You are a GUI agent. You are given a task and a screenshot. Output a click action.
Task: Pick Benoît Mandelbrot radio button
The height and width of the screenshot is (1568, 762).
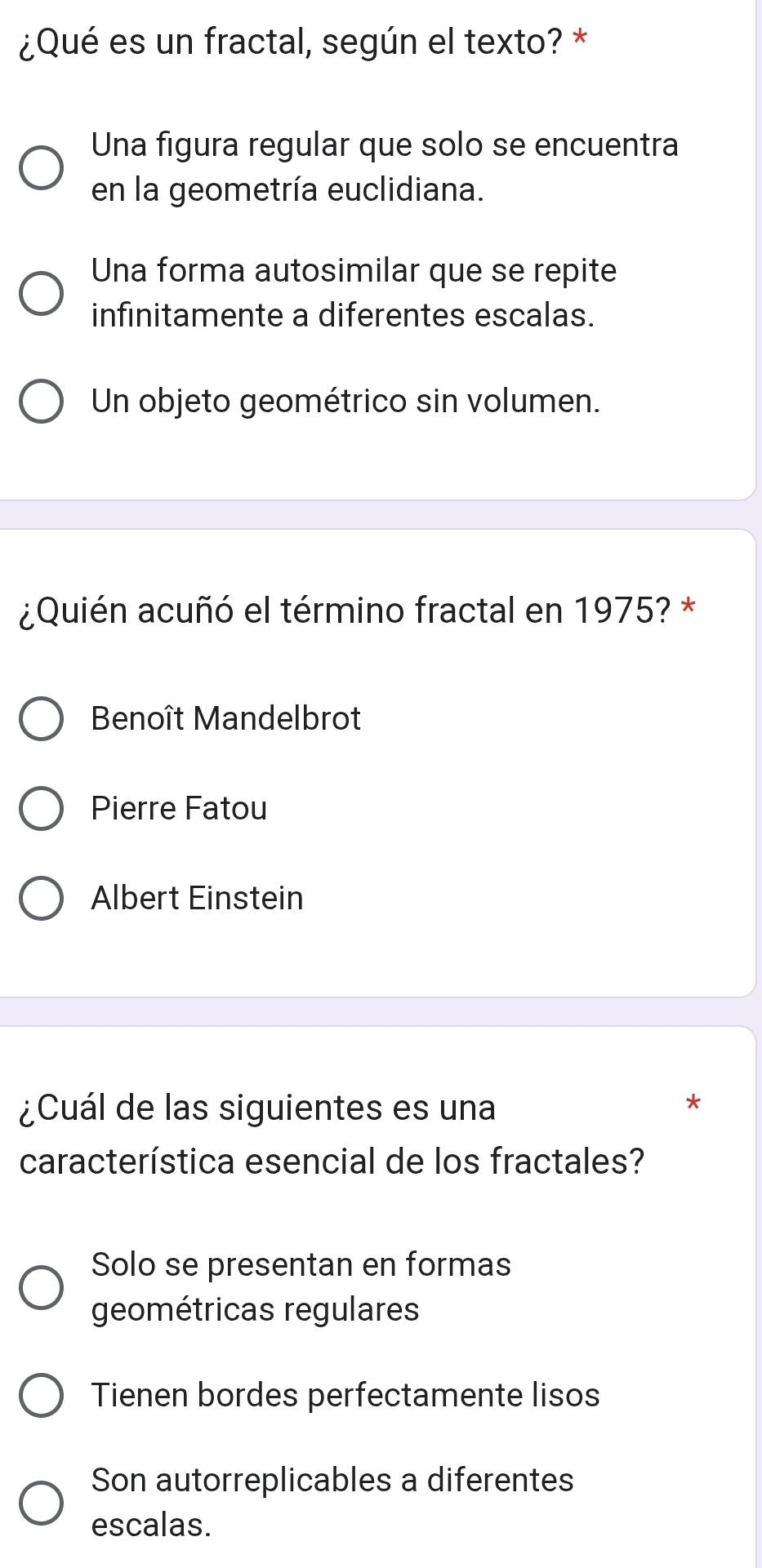(41, 719)
